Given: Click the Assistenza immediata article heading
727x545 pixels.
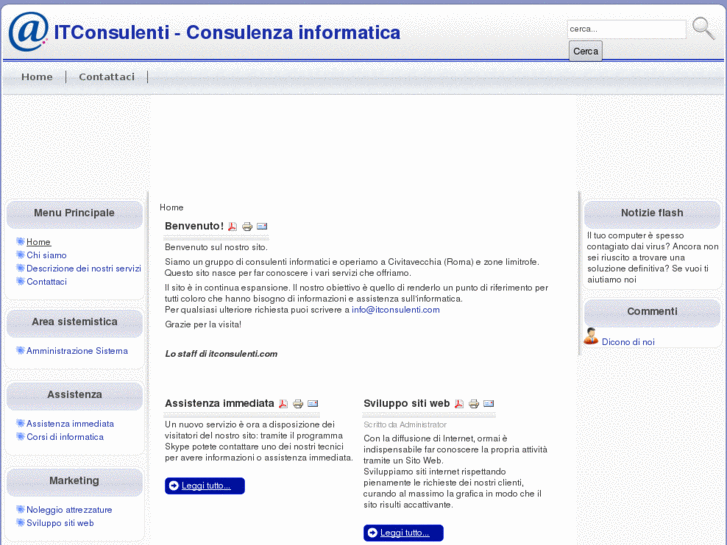Looking at the screenshot, I should (219, 403).
